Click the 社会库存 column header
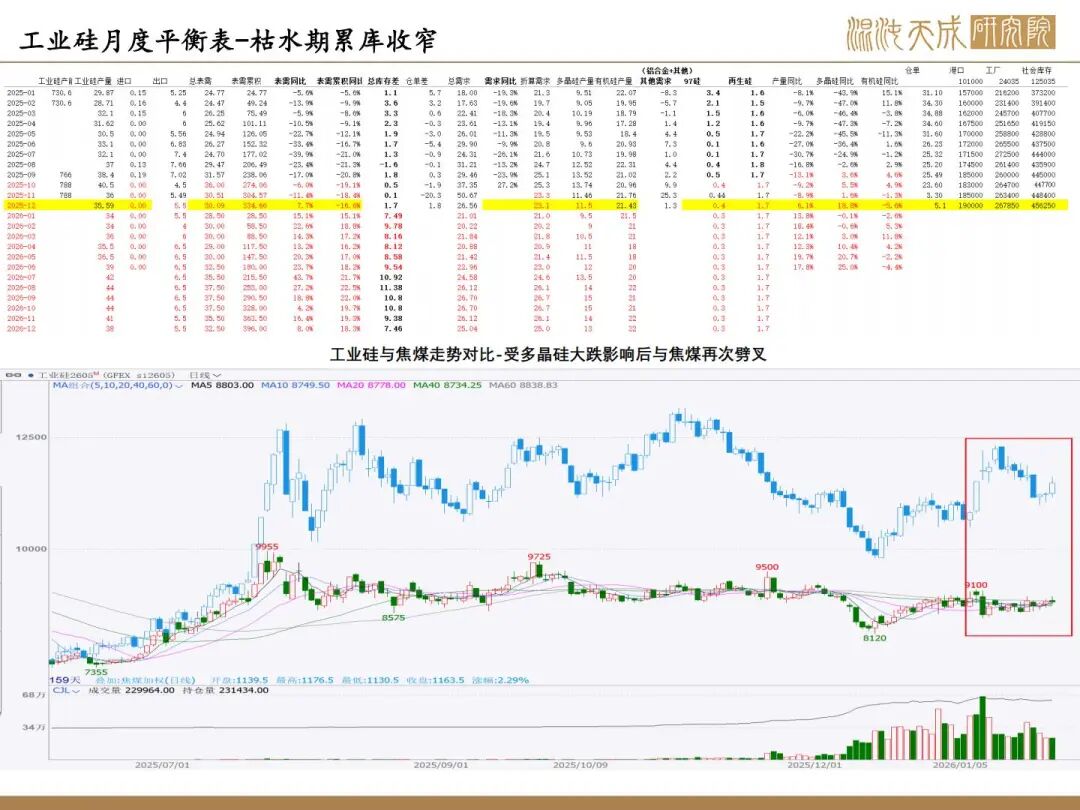Viewport: 1080px width, 810px height. coord(1037,70)
